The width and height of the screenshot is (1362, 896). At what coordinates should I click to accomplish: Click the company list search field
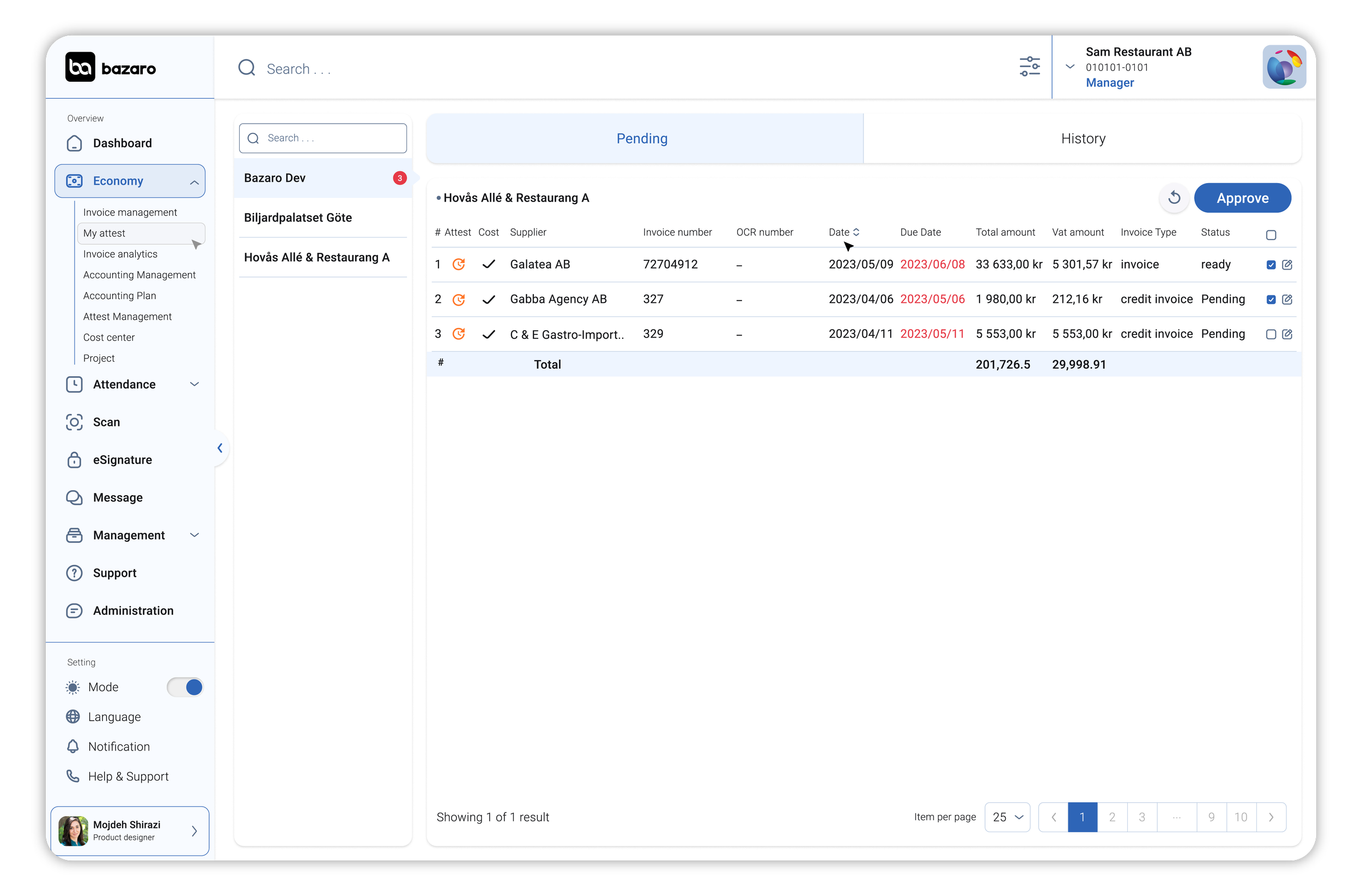coord(323,138)
